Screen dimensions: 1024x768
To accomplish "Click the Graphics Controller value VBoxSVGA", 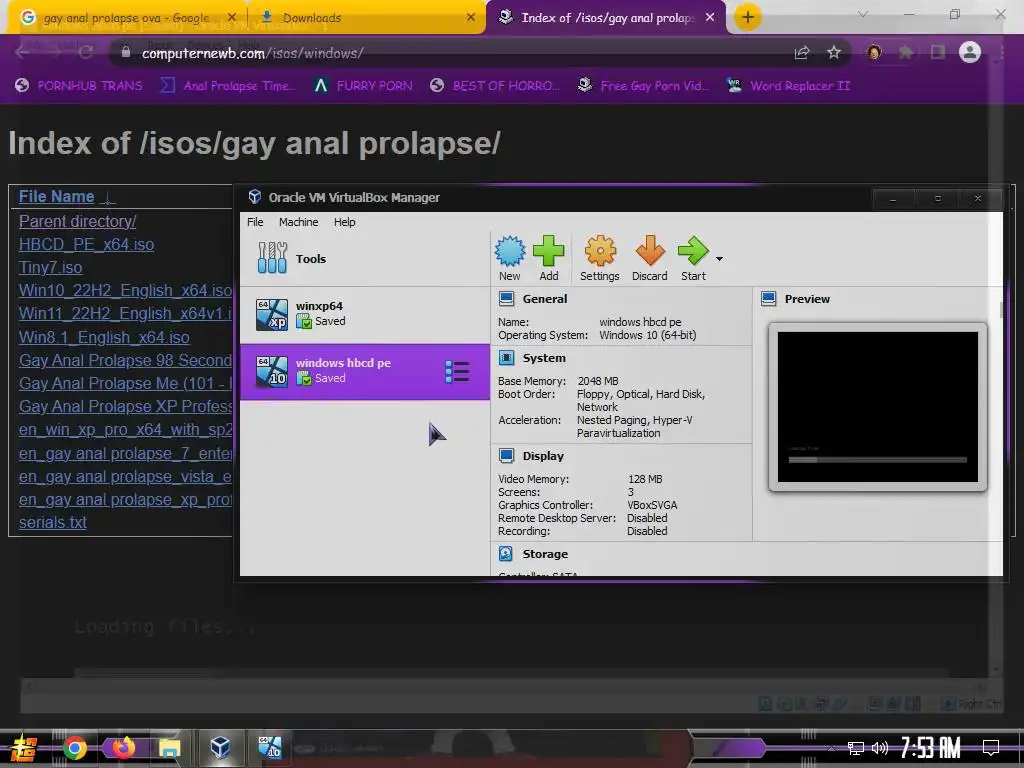I will 652,505.
